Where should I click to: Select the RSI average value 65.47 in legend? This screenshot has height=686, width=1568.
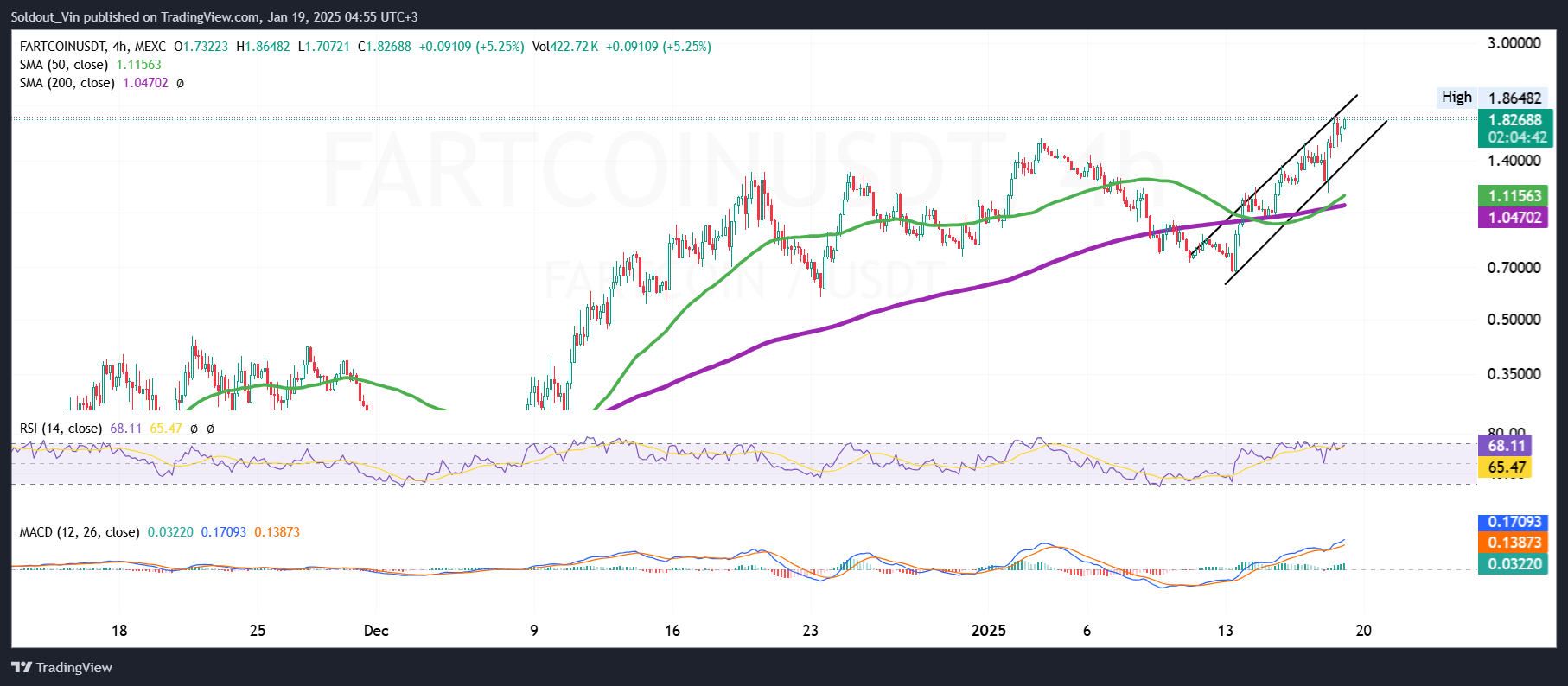(x=166, y=429)
